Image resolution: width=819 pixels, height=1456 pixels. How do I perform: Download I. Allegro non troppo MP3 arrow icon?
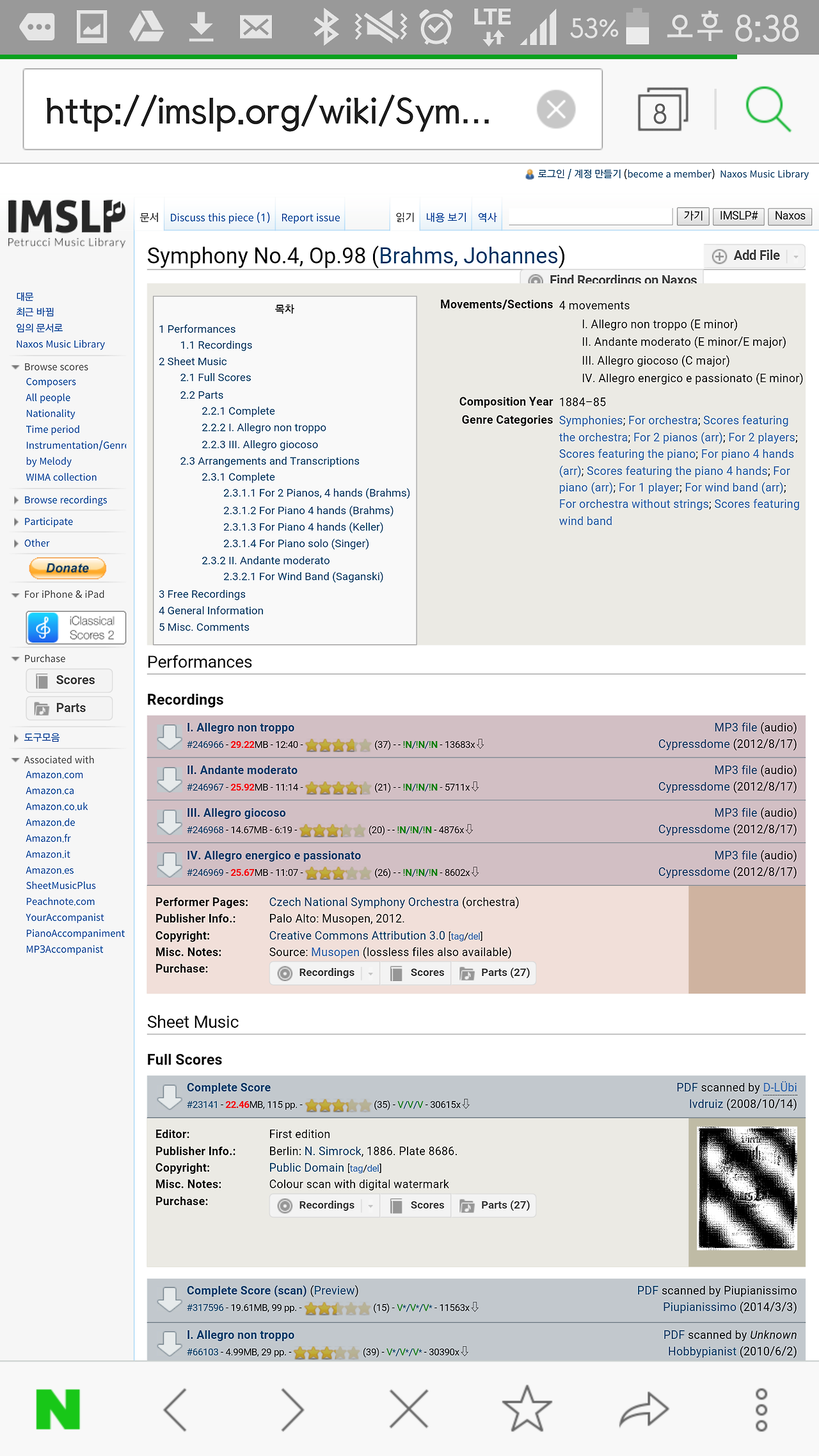point(170,736)
